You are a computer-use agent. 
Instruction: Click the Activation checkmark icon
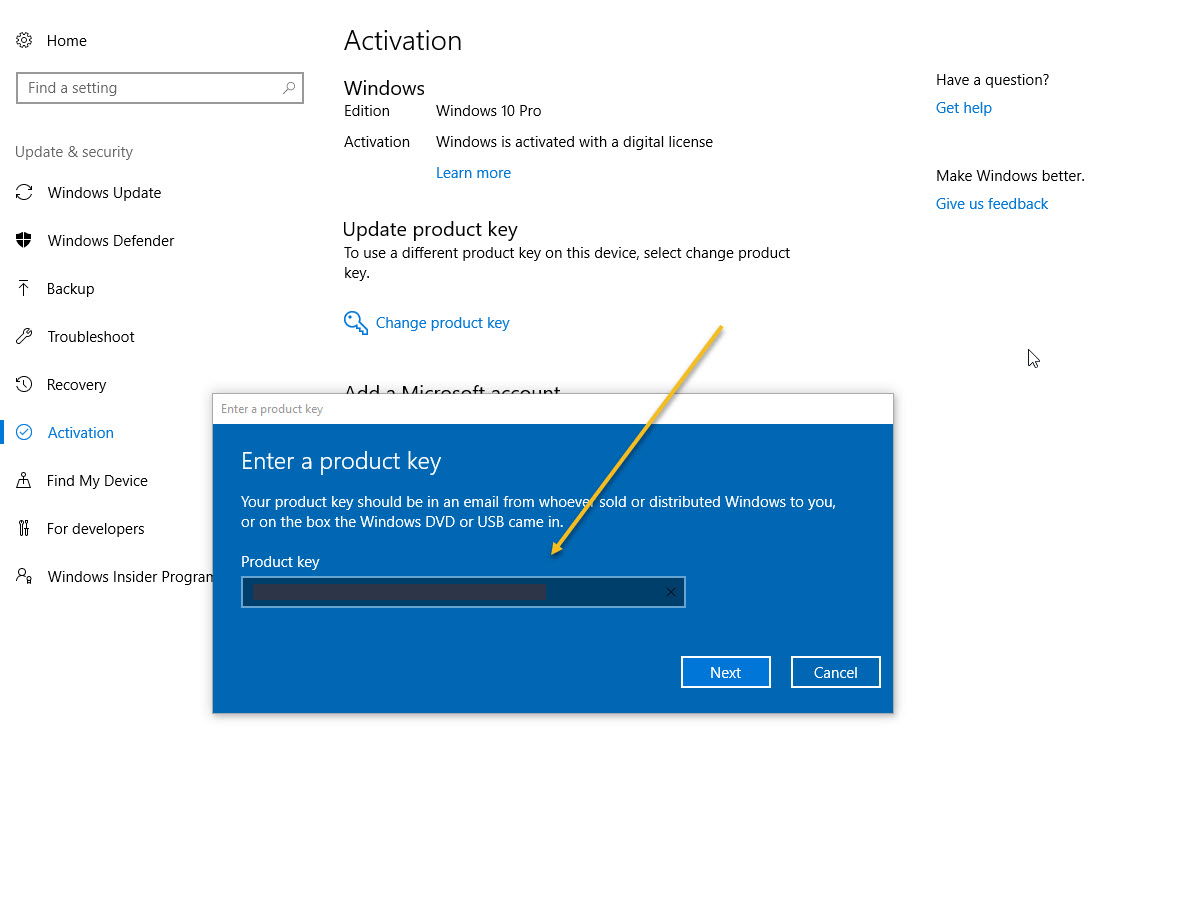click(x=24, y=432)
